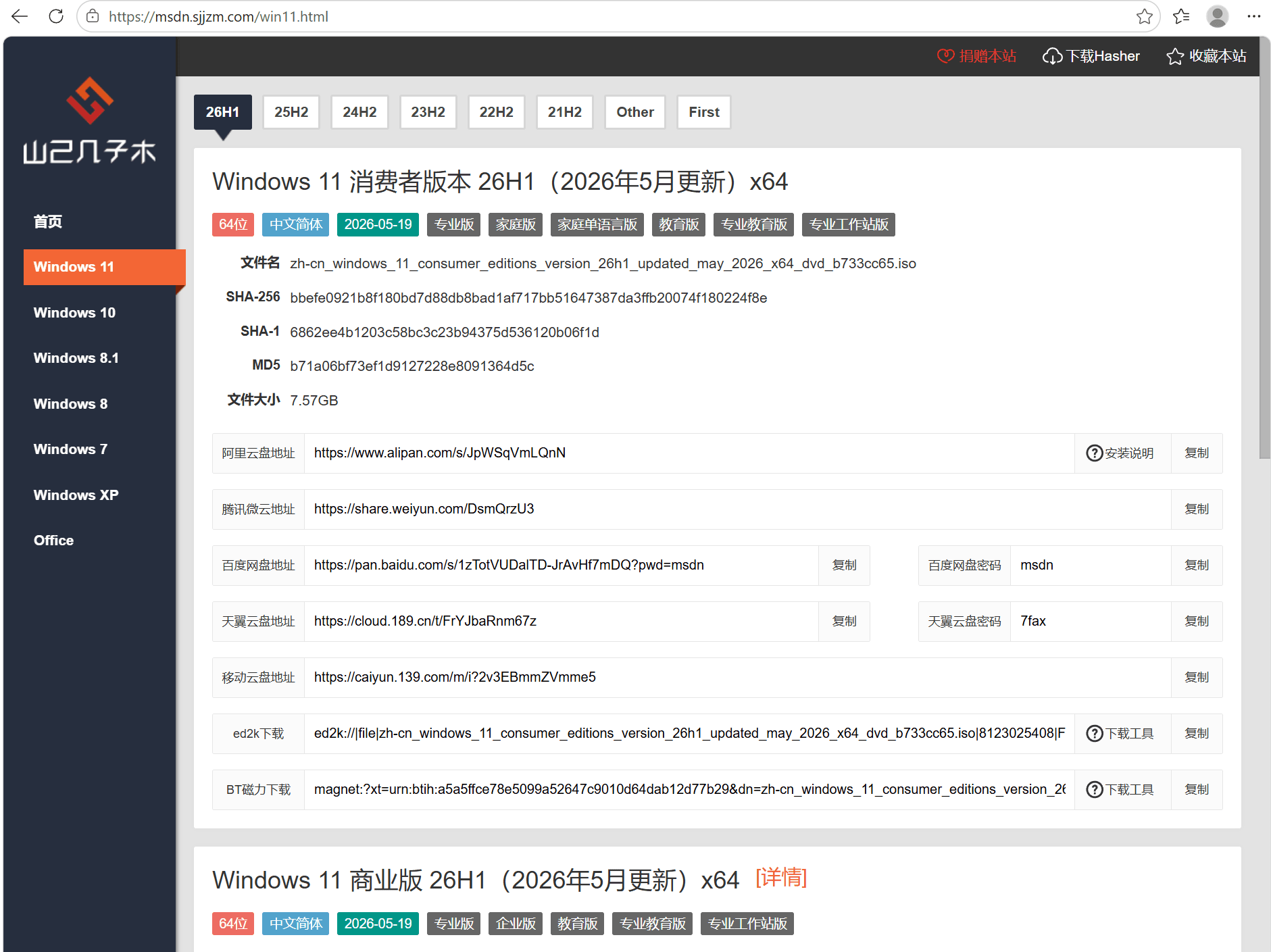
Task: Switch to the 22H2 tab
Action: coord(496,112)
